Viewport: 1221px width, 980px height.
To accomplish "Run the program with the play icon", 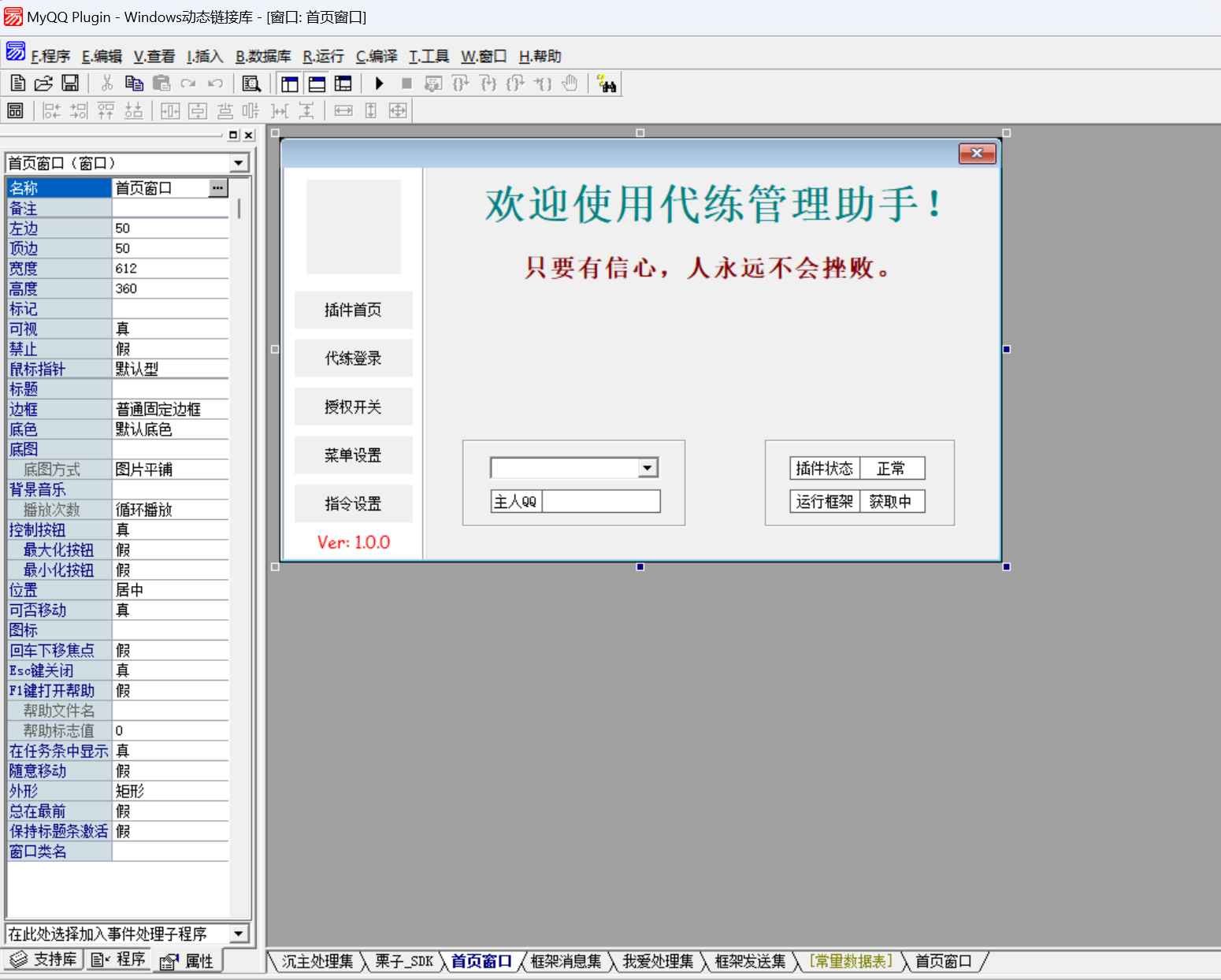I will 379,84.
